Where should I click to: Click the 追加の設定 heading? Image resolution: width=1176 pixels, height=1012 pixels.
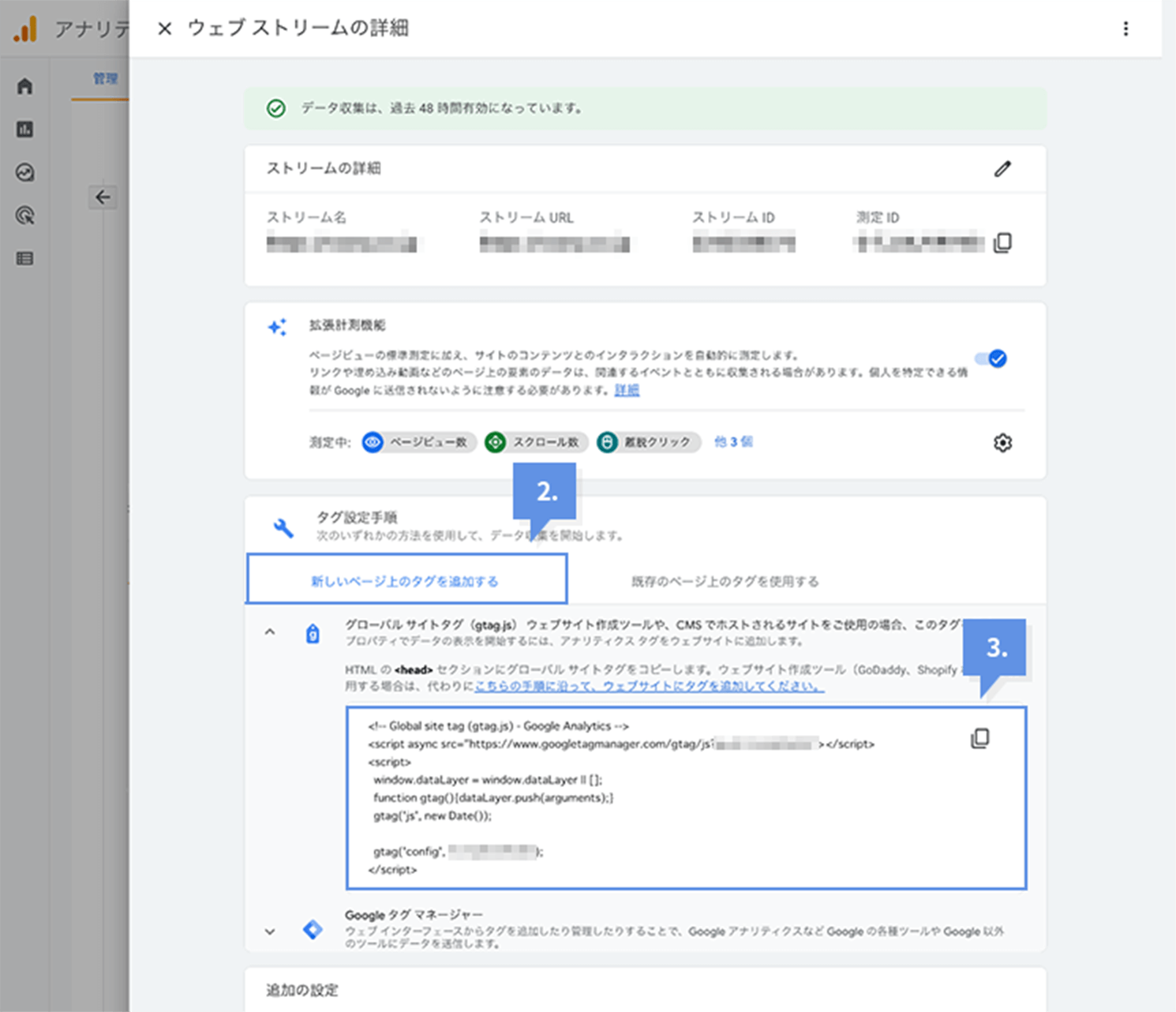point(302,990)
